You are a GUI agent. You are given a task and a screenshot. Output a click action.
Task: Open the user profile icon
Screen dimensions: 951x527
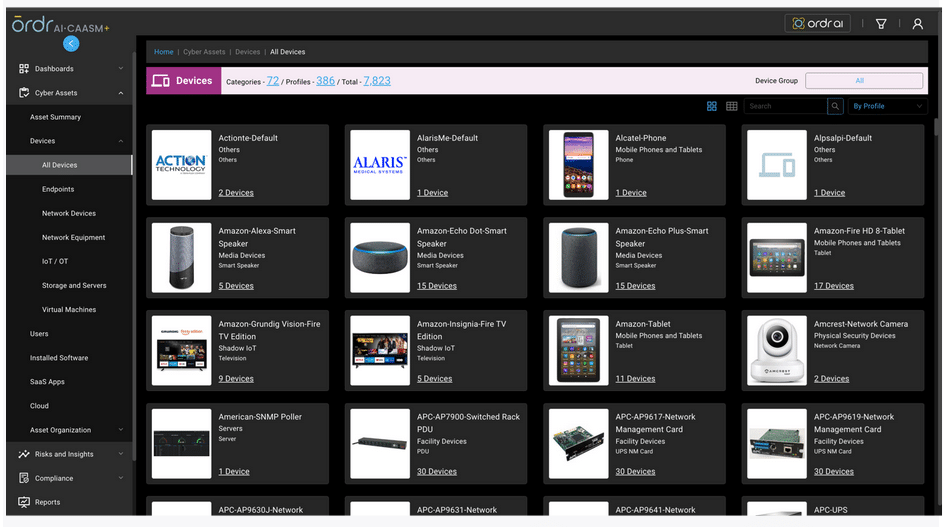pos(917,24)
